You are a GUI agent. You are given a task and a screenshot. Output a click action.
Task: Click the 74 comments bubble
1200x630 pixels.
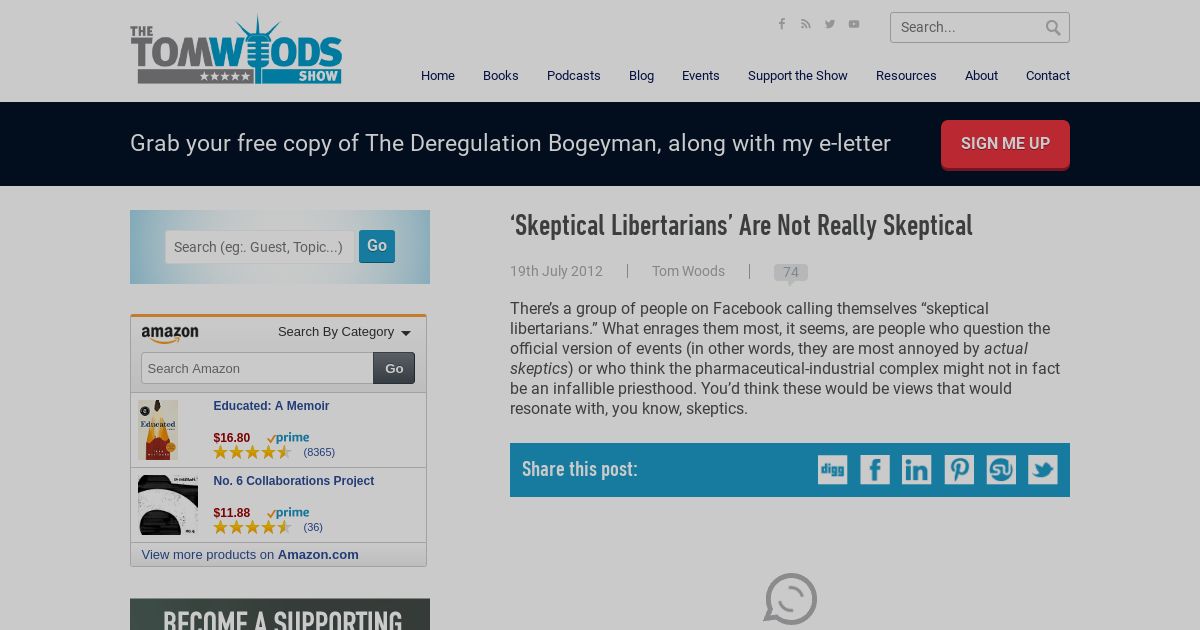791,273
